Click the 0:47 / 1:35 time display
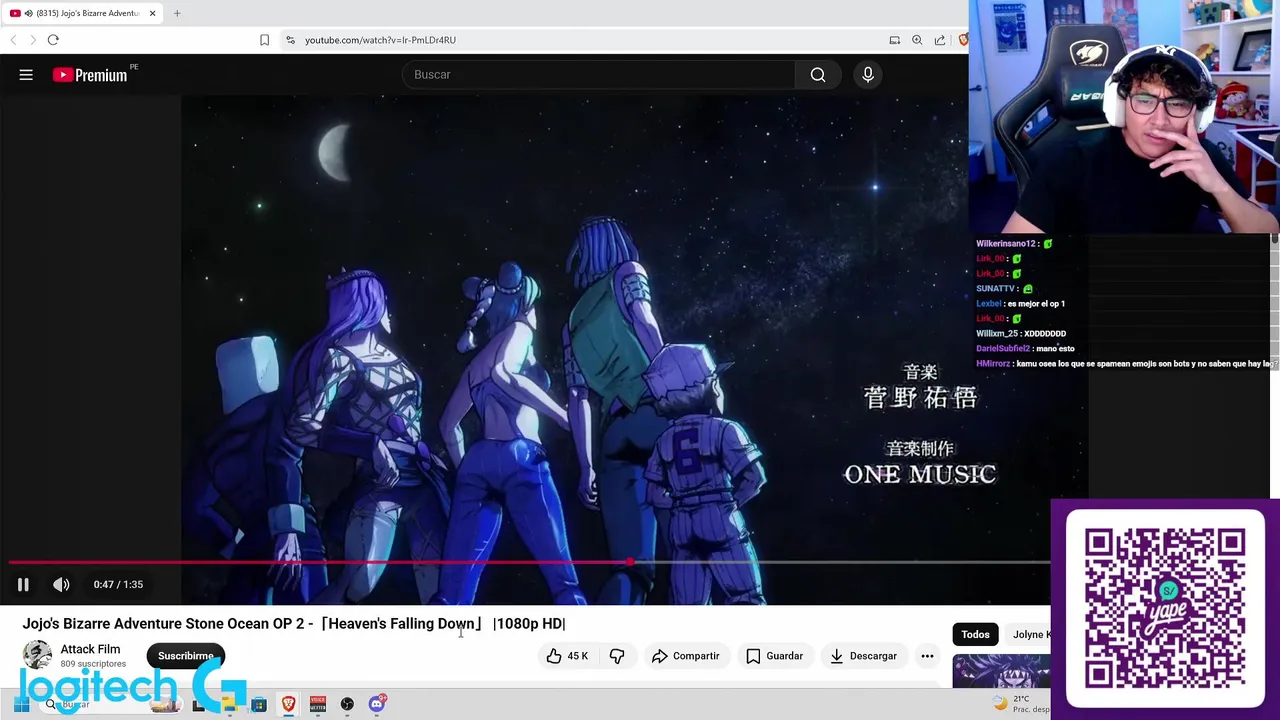 (118, 585)
